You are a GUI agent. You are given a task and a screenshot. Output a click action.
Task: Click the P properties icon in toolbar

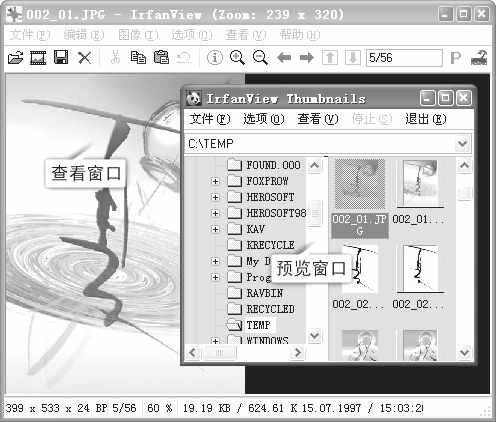point(455,58)
